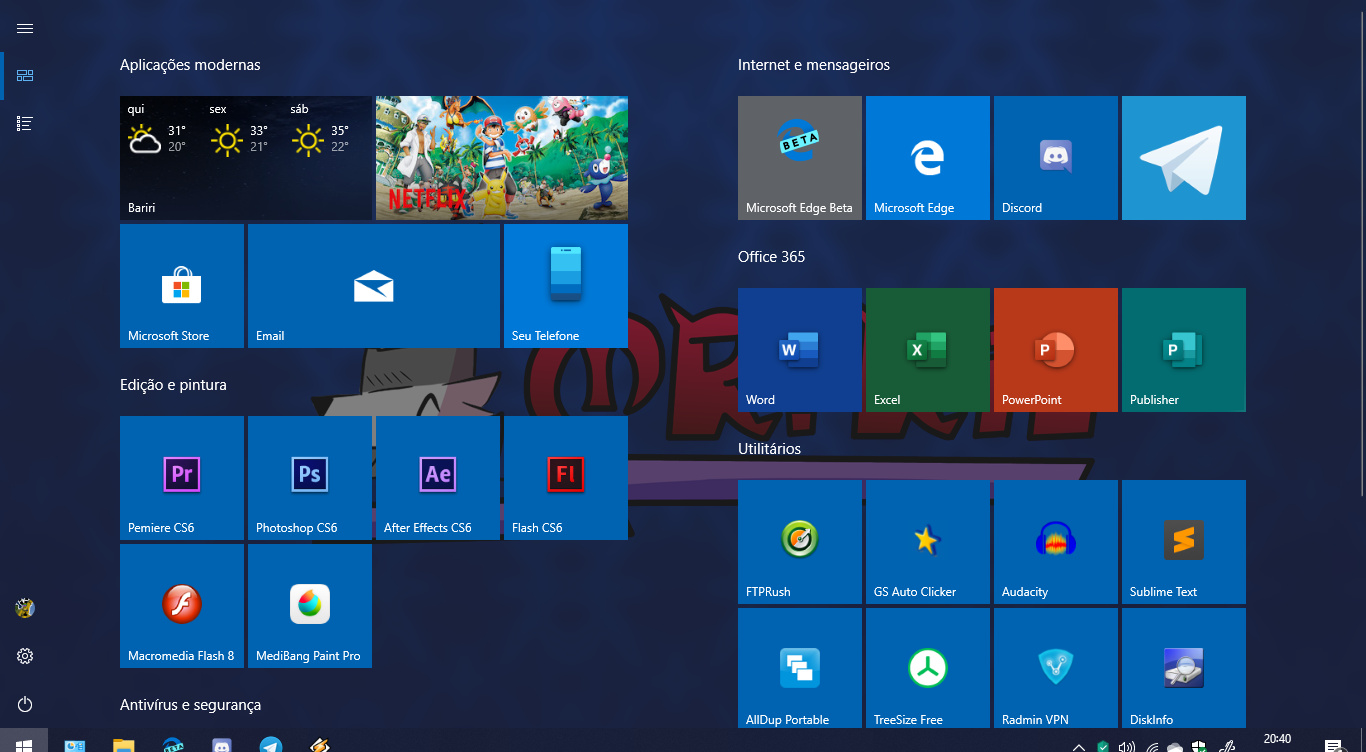Launch the After Effects CS6 tile

coord(438,478)
